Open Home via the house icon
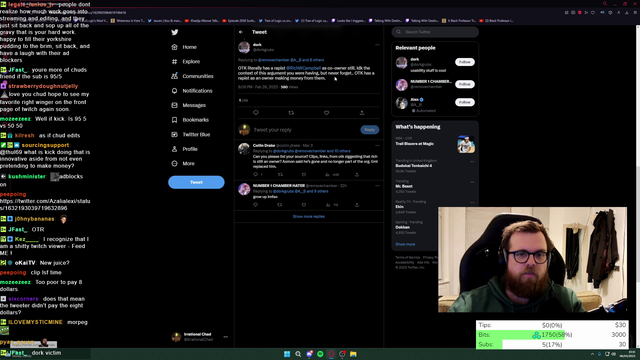640x360 pixels. point(174,47)
